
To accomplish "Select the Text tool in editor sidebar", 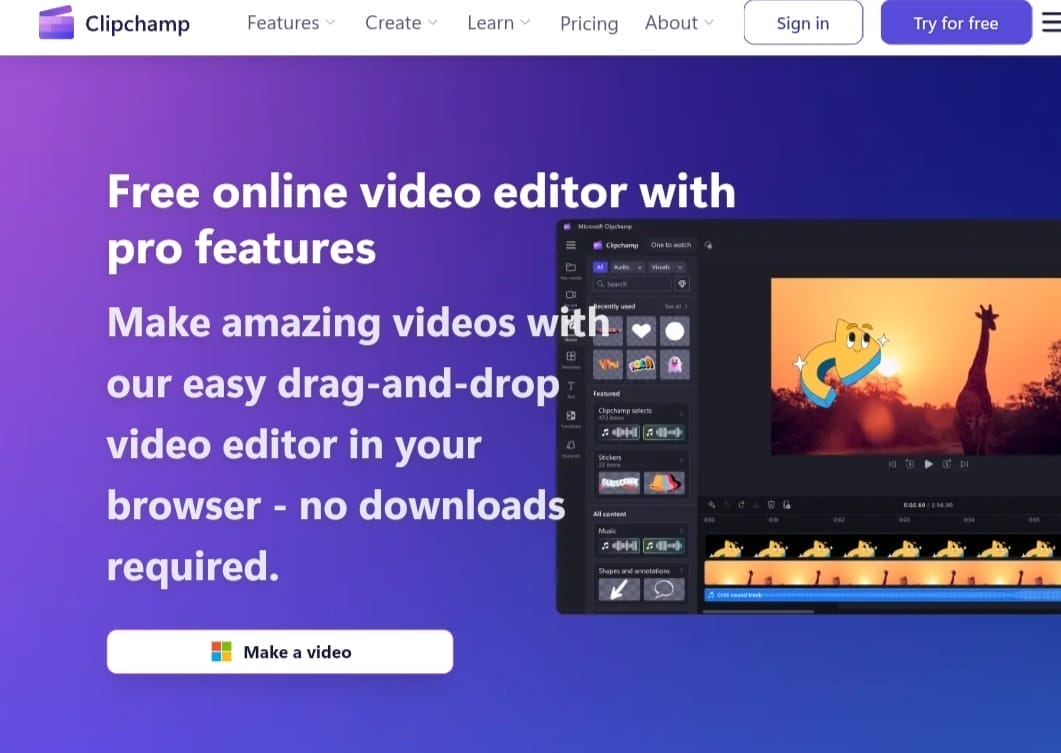I will (x=571, y=387).
